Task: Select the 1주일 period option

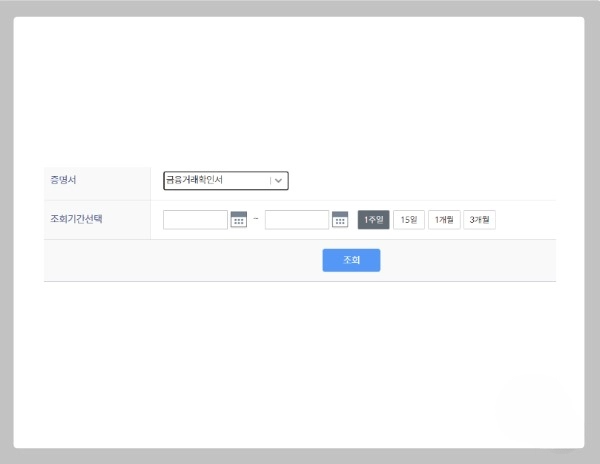Action: 373,220
